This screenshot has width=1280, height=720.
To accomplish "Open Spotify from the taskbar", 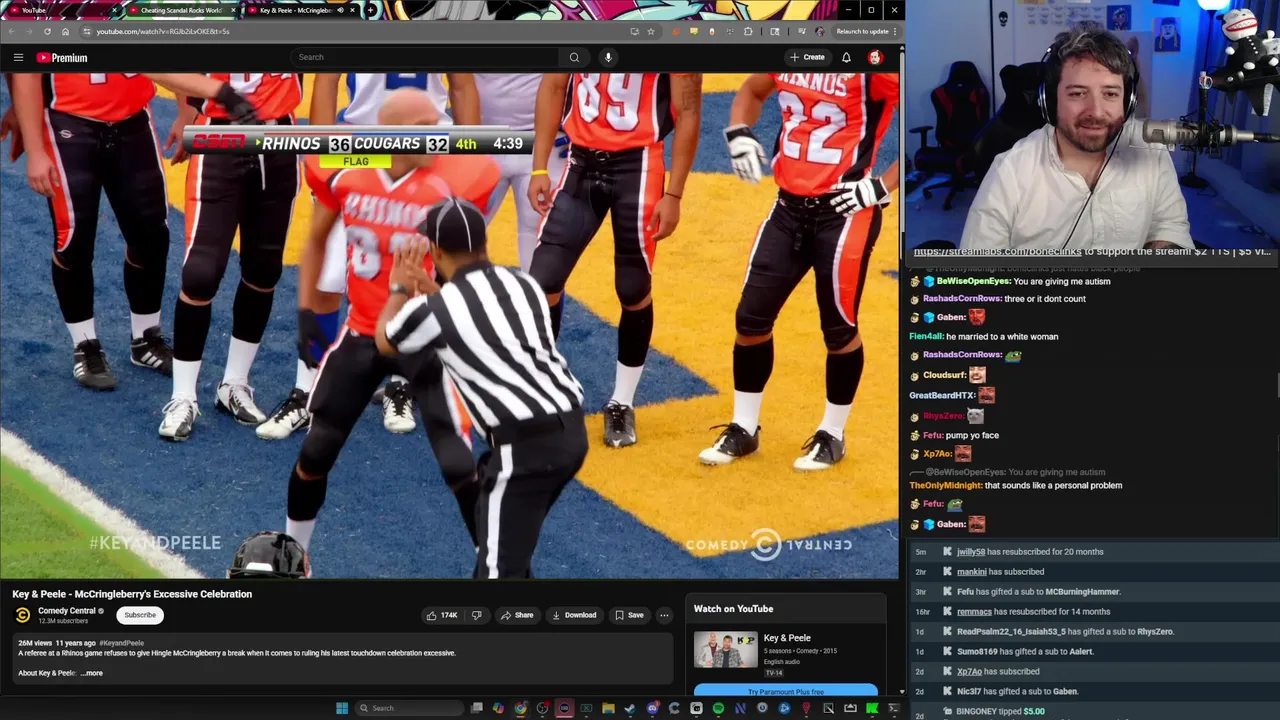I will coord(718,708).
